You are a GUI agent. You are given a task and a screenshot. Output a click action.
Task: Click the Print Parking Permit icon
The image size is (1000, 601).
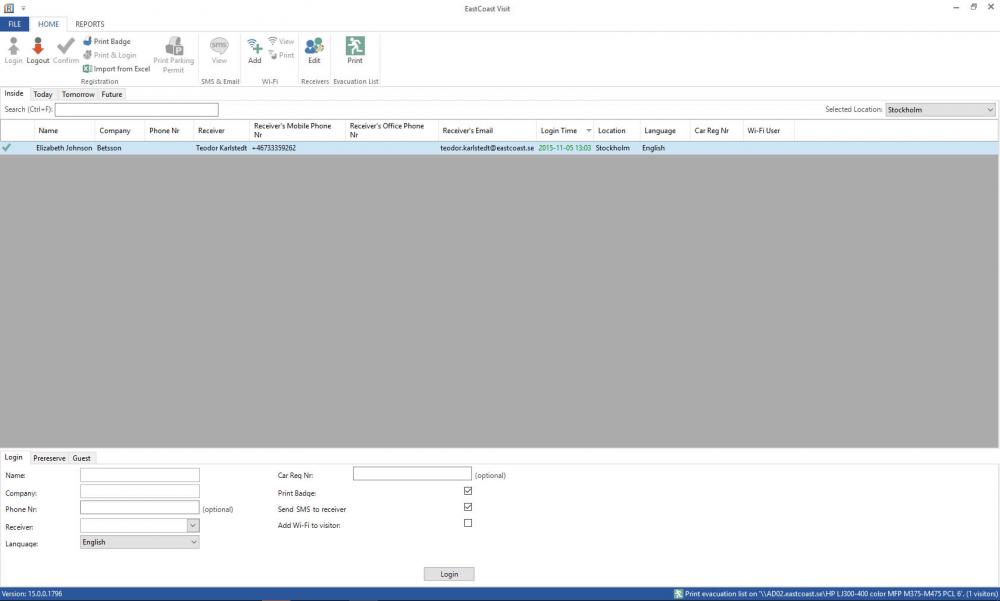pyautogui.click(x=173, y=46)
